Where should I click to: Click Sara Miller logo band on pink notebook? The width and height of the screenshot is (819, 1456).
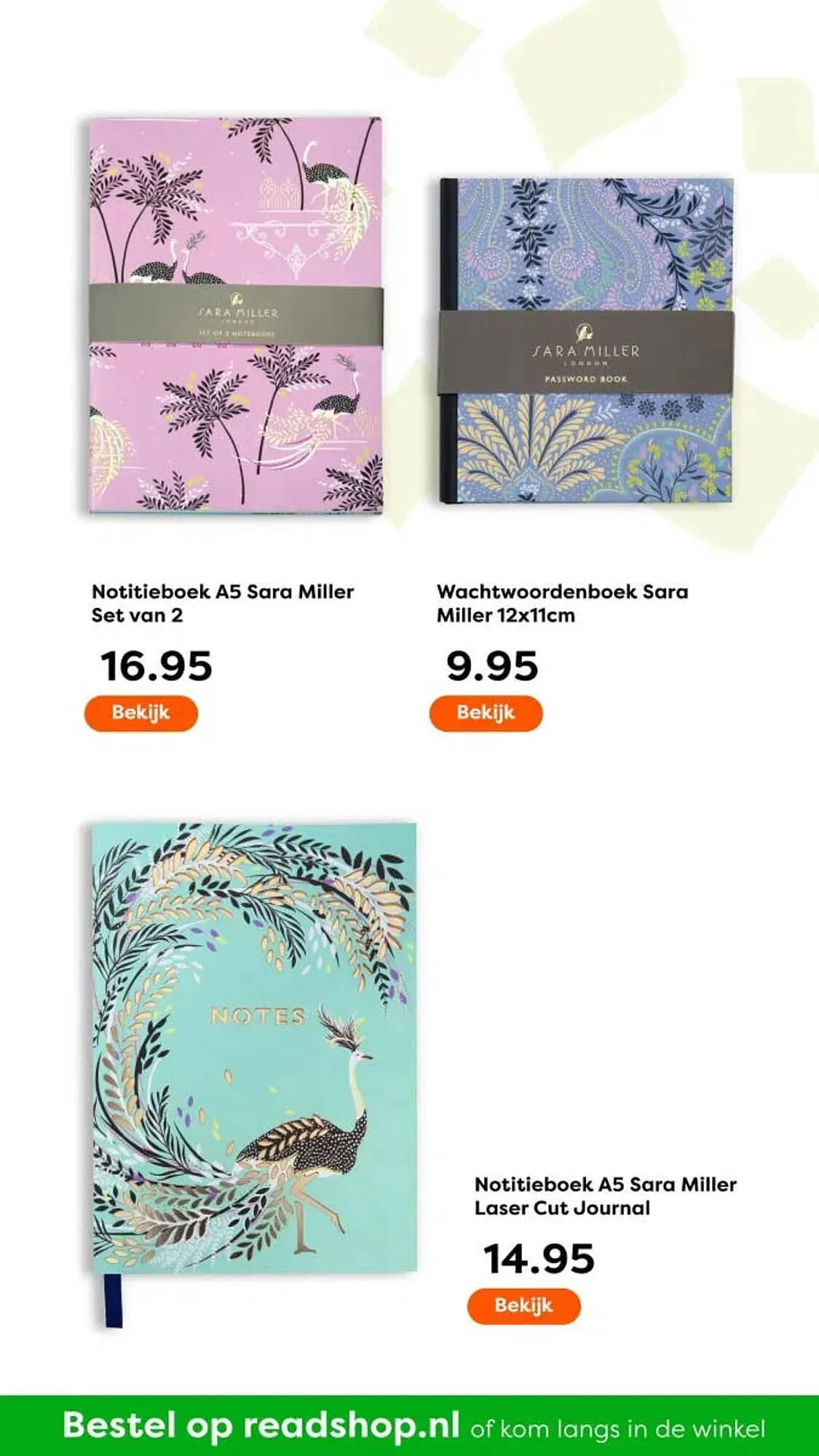click(x=236, y=314)
